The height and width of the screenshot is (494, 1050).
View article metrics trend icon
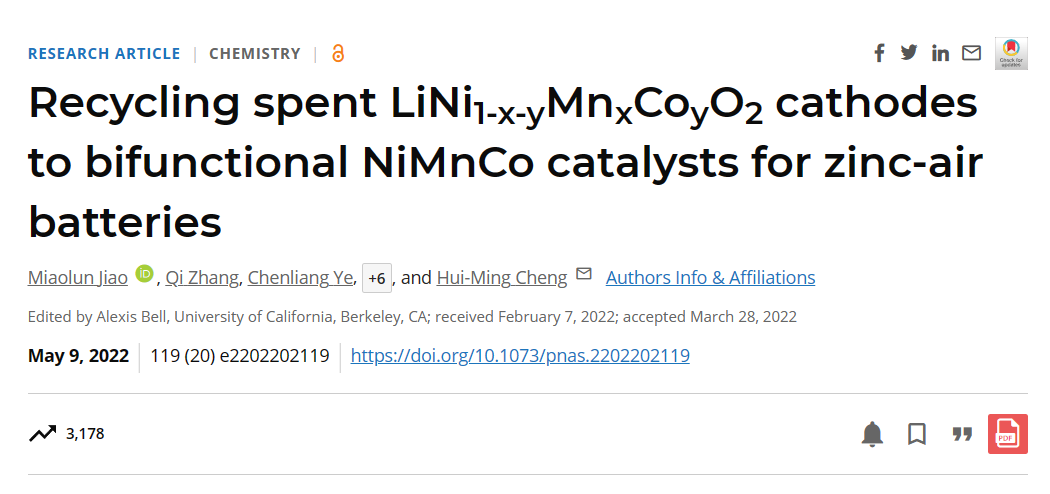(43, 434)
